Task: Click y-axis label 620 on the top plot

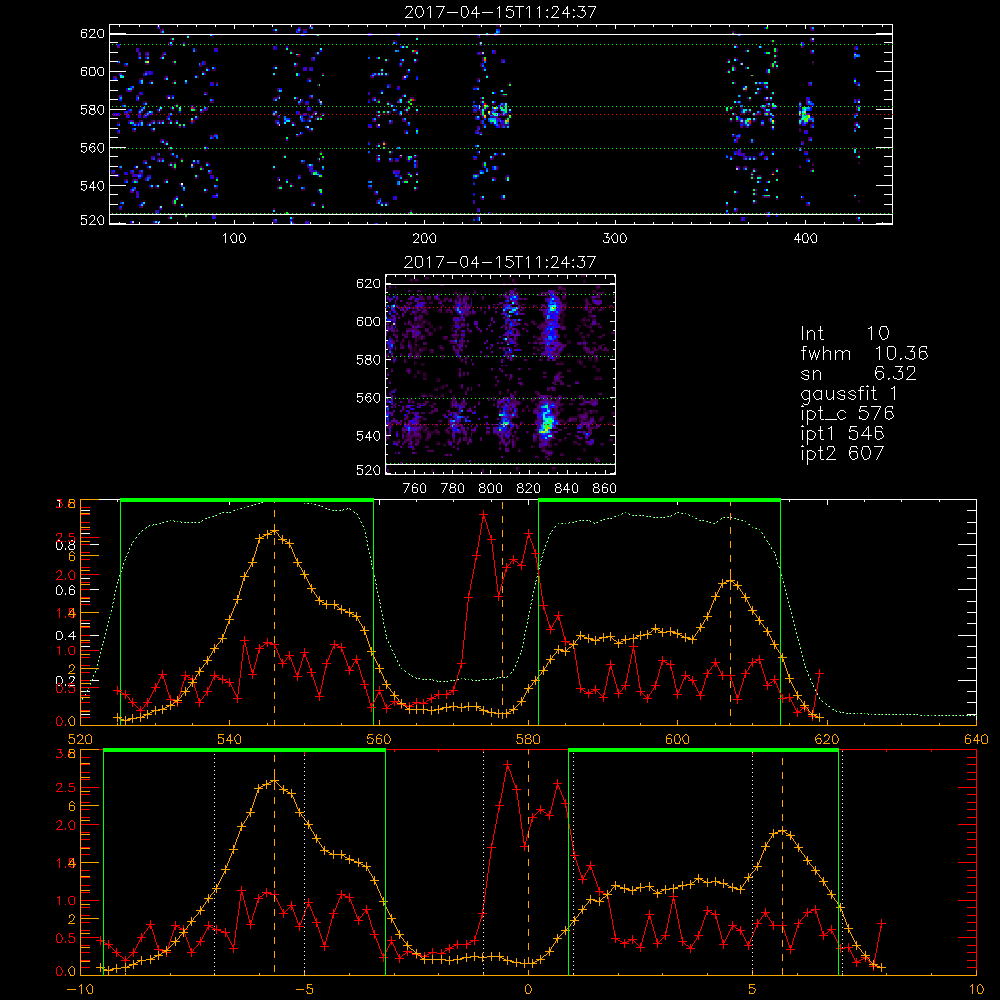Action: tap(92, 33)
